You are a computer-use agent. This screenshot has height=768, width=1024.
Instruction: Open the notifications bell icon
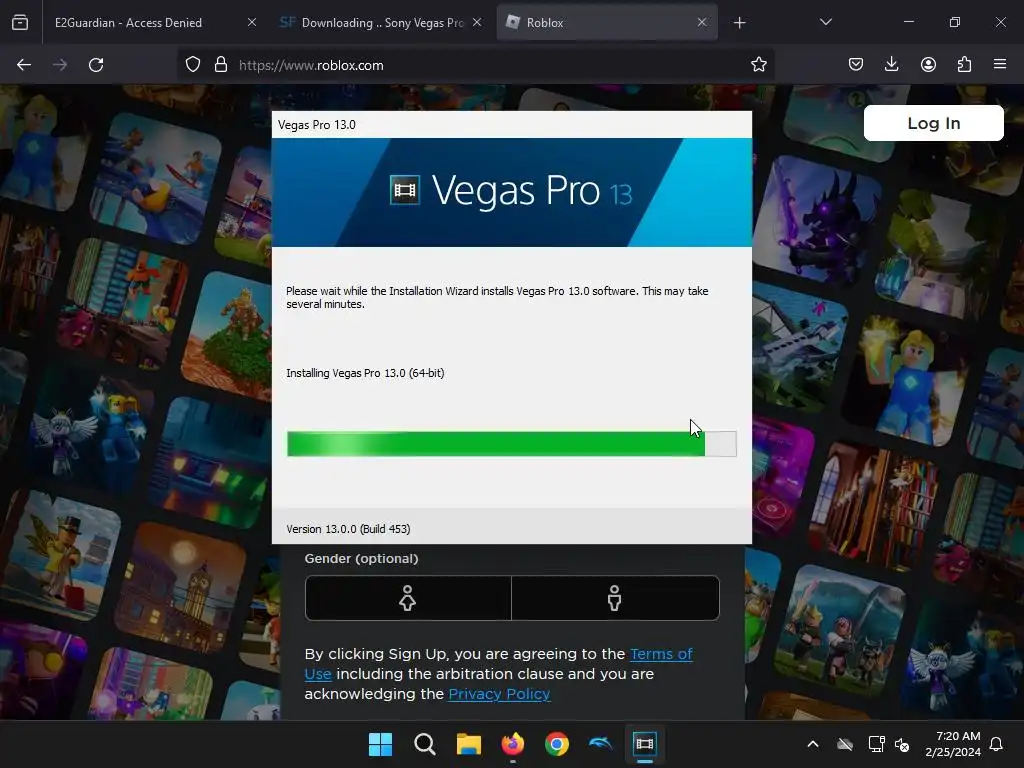point(997,744)
